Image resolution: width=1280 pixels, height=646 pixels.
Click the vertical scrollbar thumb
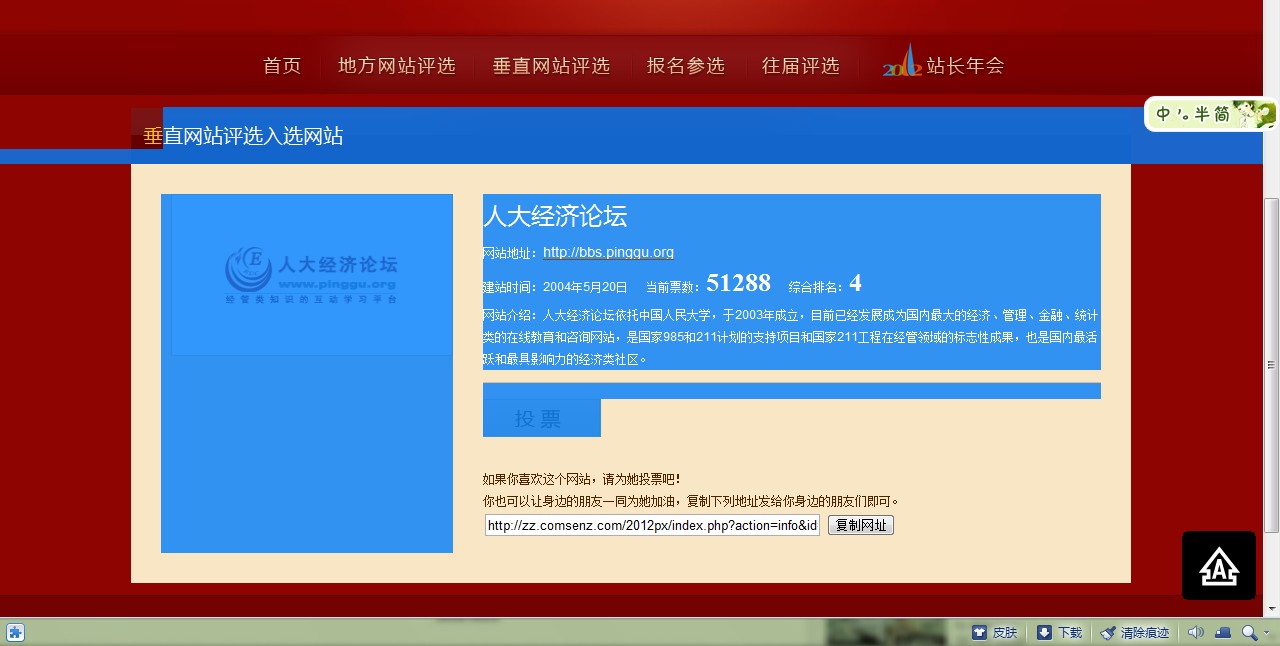click(x=1271, y=365)
